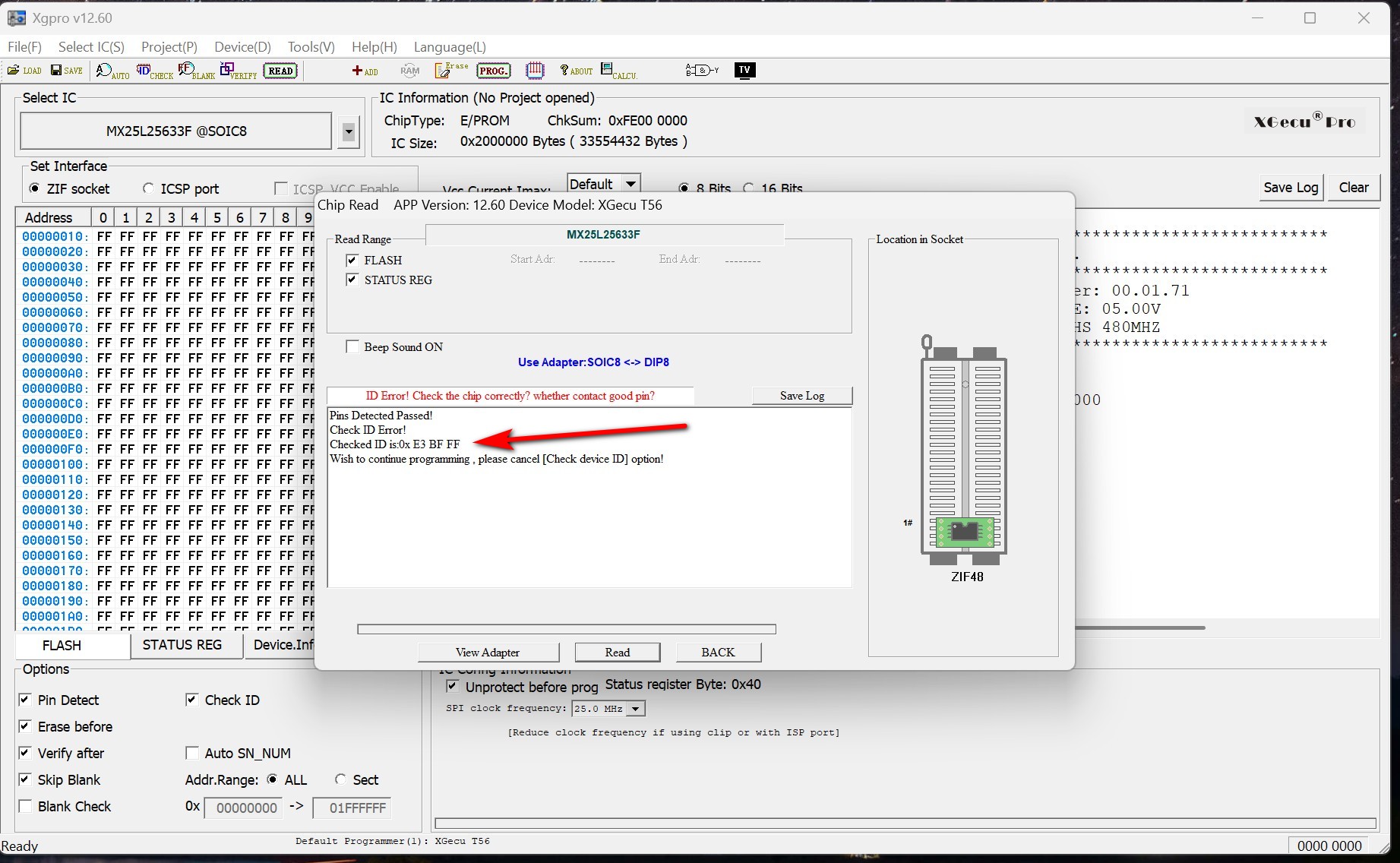The image size is (1400, 863).
Task: Disable the Check ID option
Action: click(x=192, y=700)
